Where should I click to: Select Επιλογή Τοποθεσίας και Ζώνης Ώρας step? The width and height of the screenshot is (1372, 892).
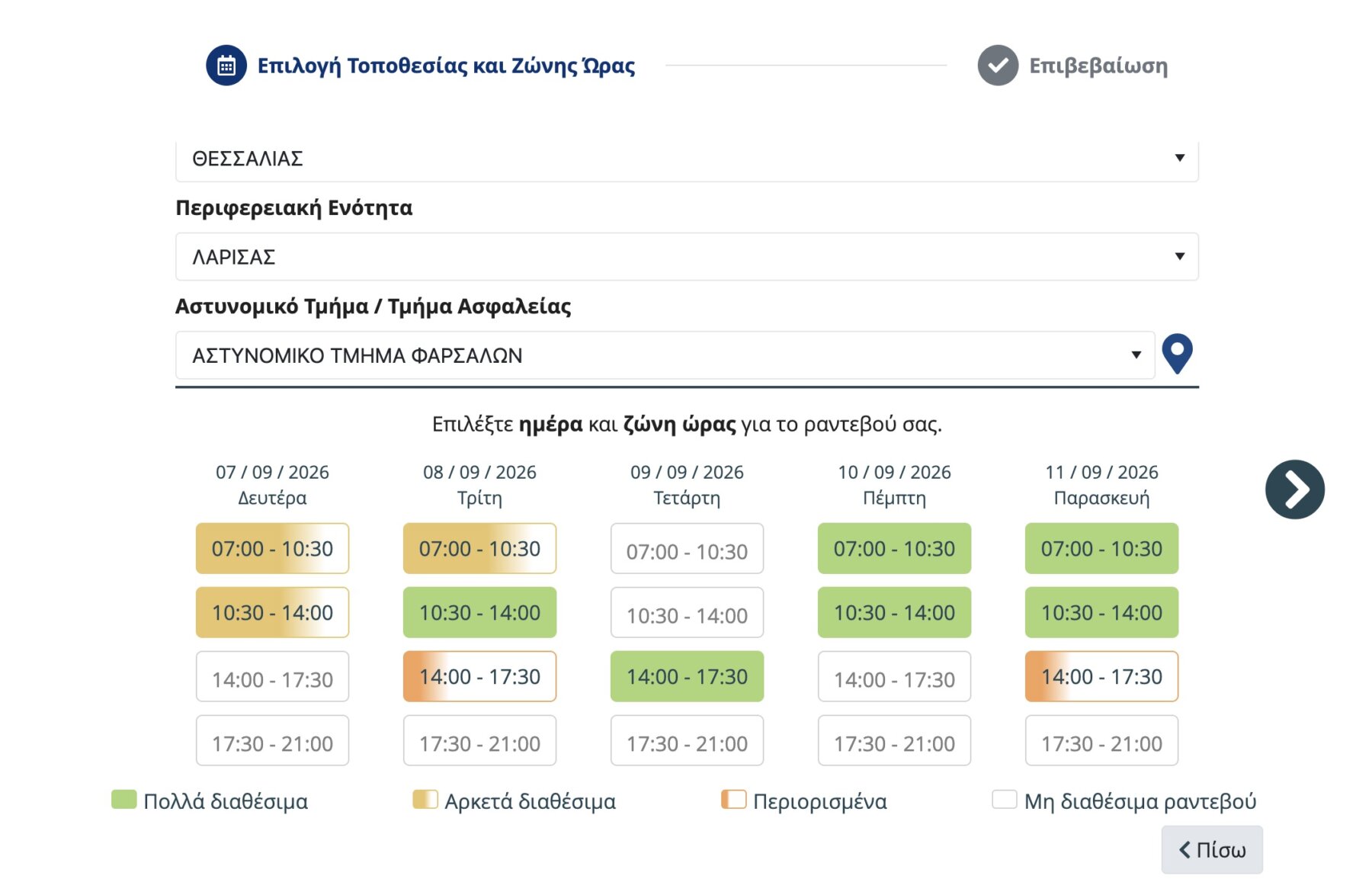coord(446,66)
